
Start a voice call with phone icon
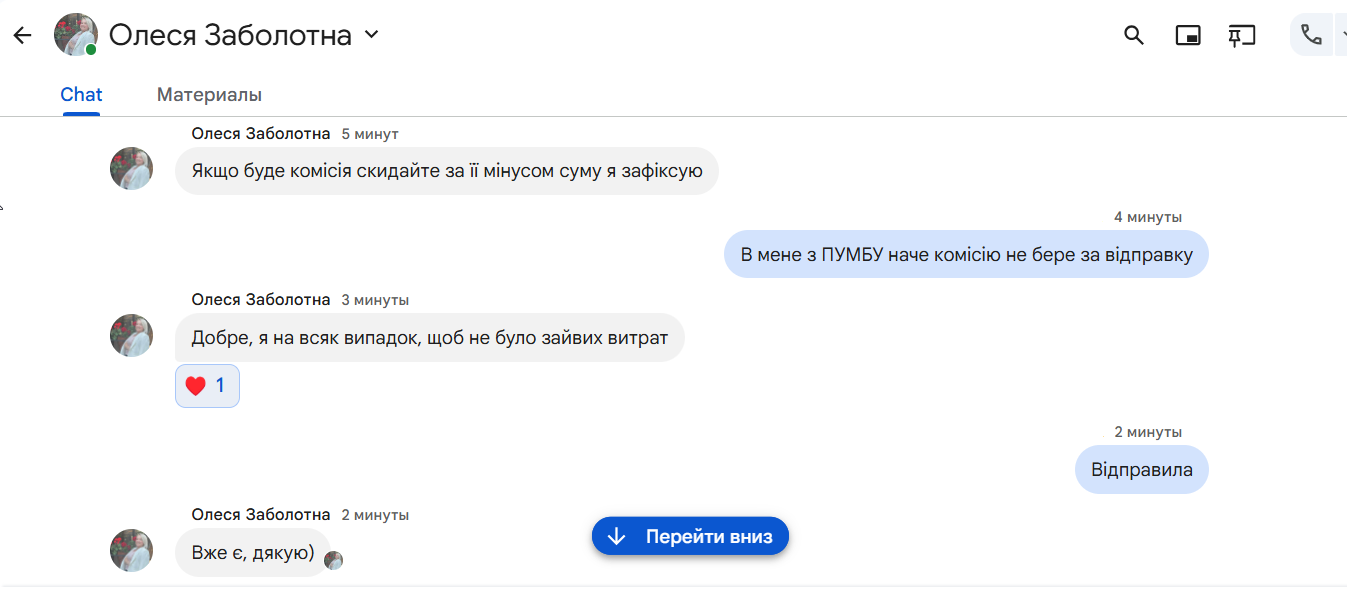coord(1311,36)
